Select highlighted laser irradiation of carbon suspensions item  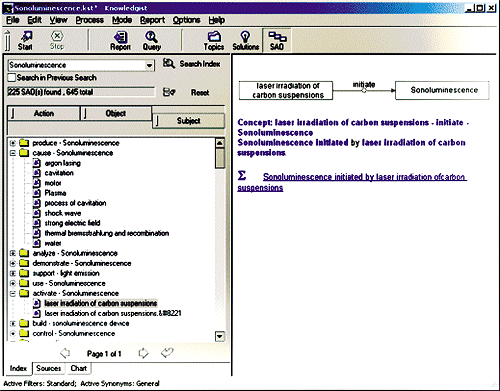(x=101, y=303)
